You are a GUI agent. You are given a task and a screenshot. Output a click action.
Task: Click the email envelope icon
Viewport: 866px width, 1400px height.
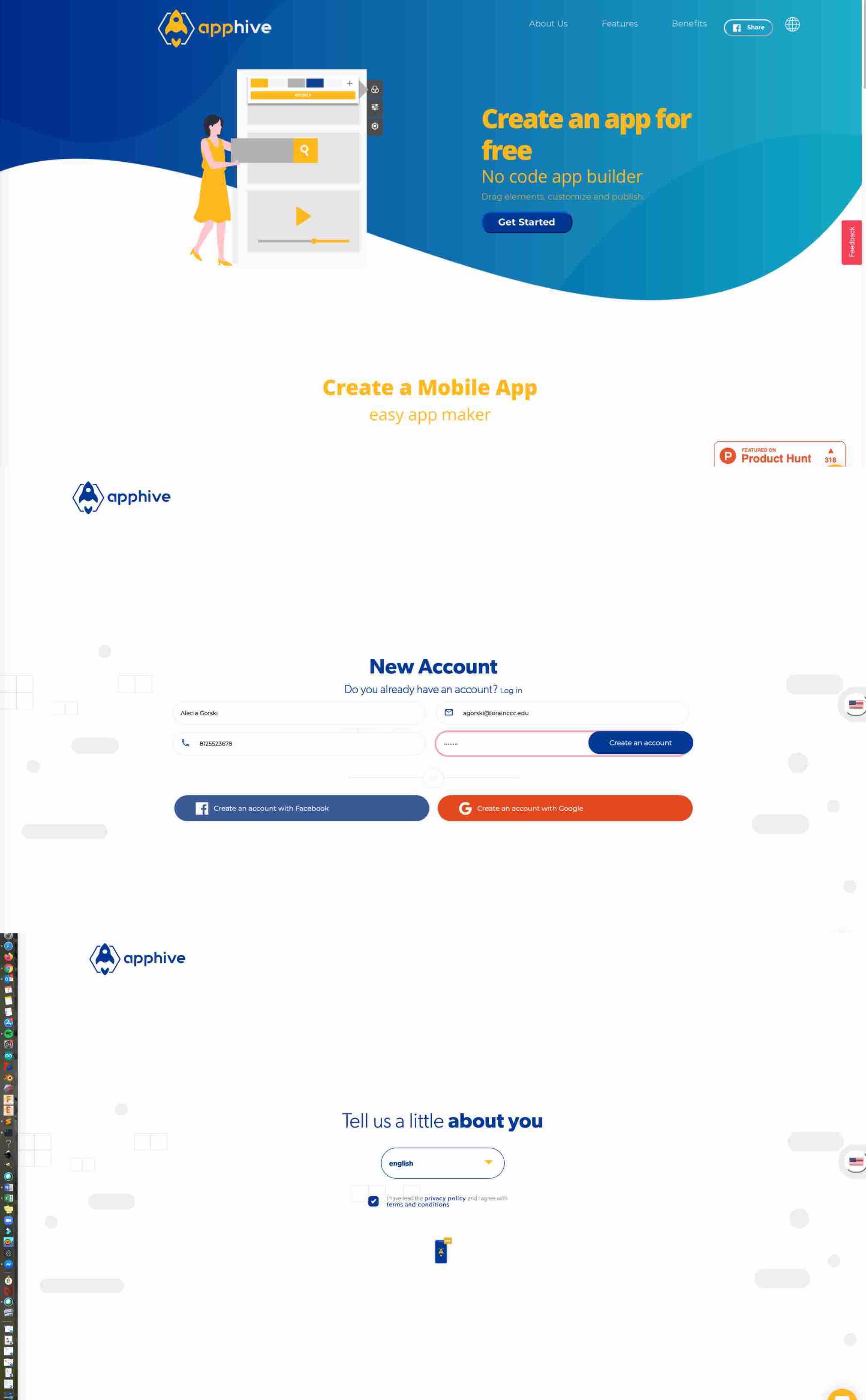click(449, 712)
